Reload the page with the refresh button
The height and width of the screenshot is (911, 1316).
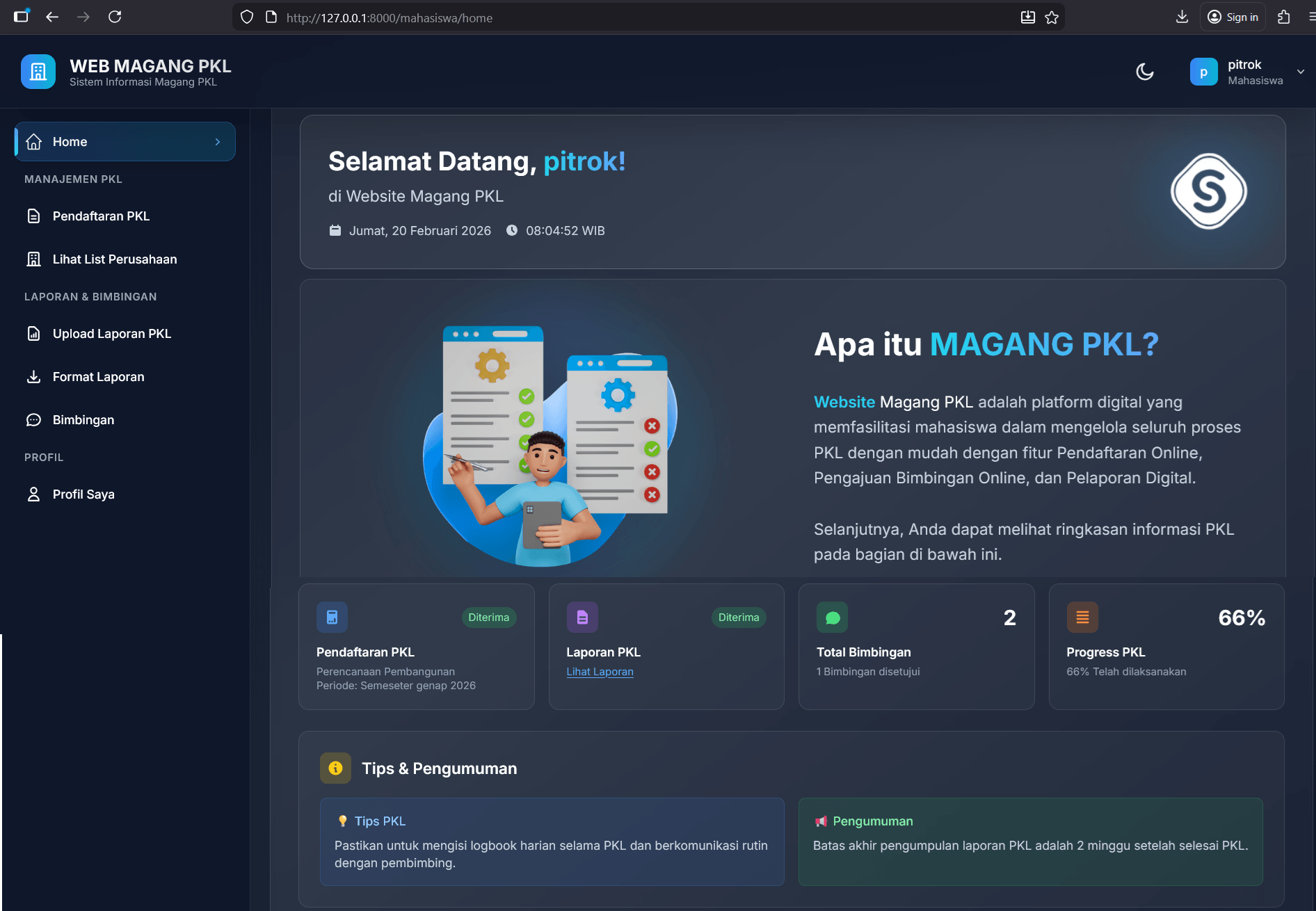[115, 17]
